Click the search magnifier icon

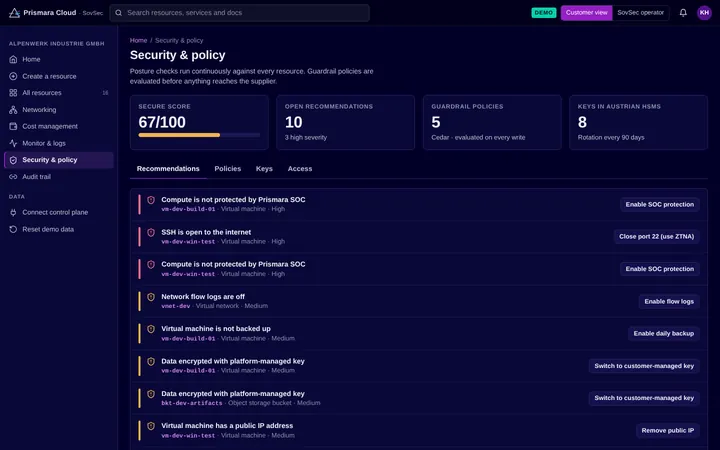[x=118, y=13]
